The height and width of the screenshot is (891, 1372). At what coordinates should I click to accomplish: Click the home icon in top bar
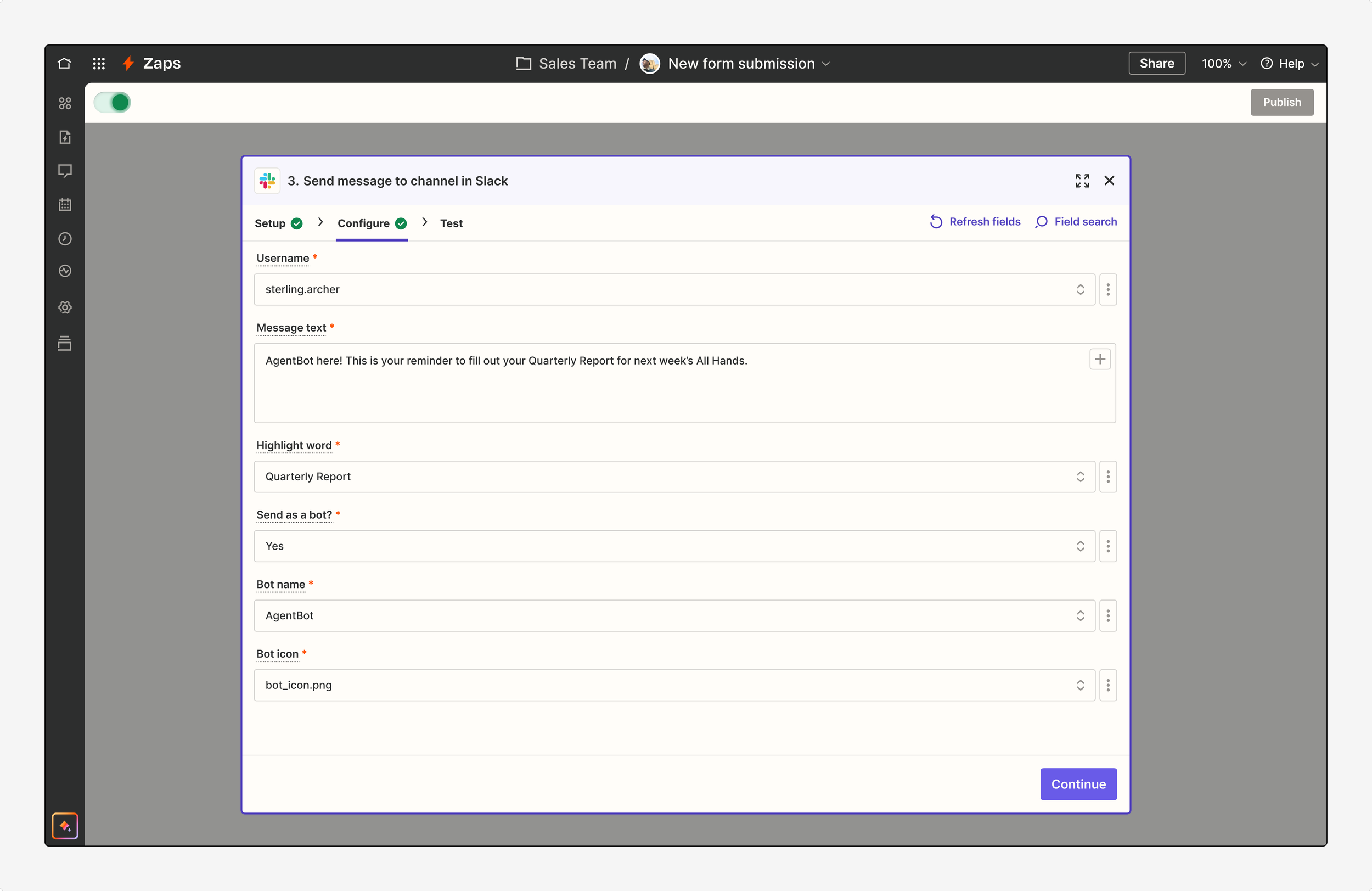pyautogui.click(x=64, y=64)
